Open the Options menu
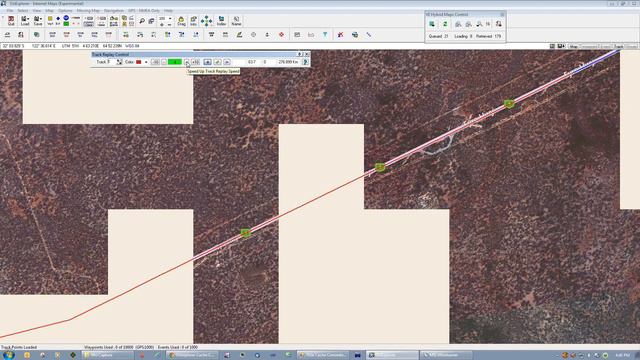This screenshot has height=360, width=640. pos(65,11)
